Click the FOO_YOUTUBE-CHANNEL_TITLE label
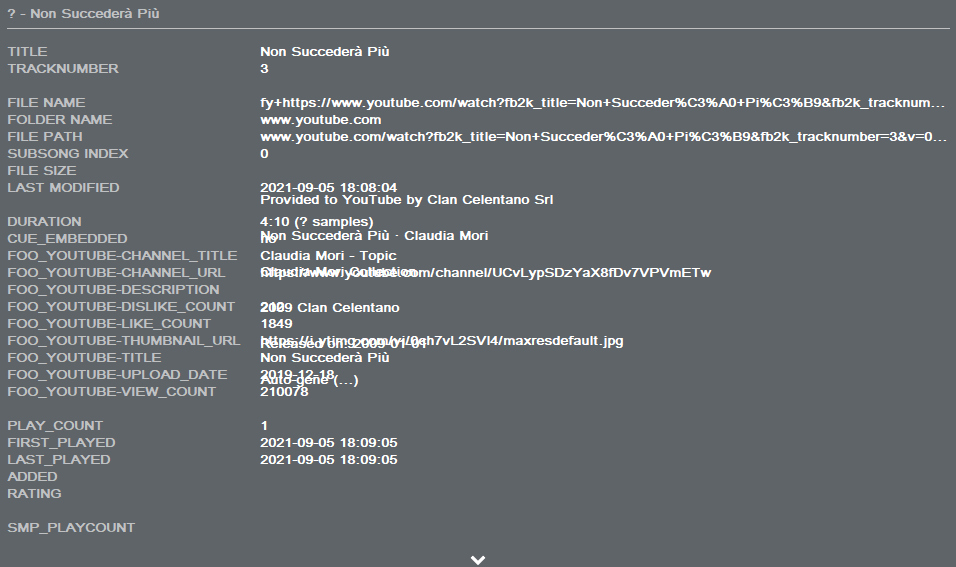Screen dimensions: 956x567 point(122,255)
